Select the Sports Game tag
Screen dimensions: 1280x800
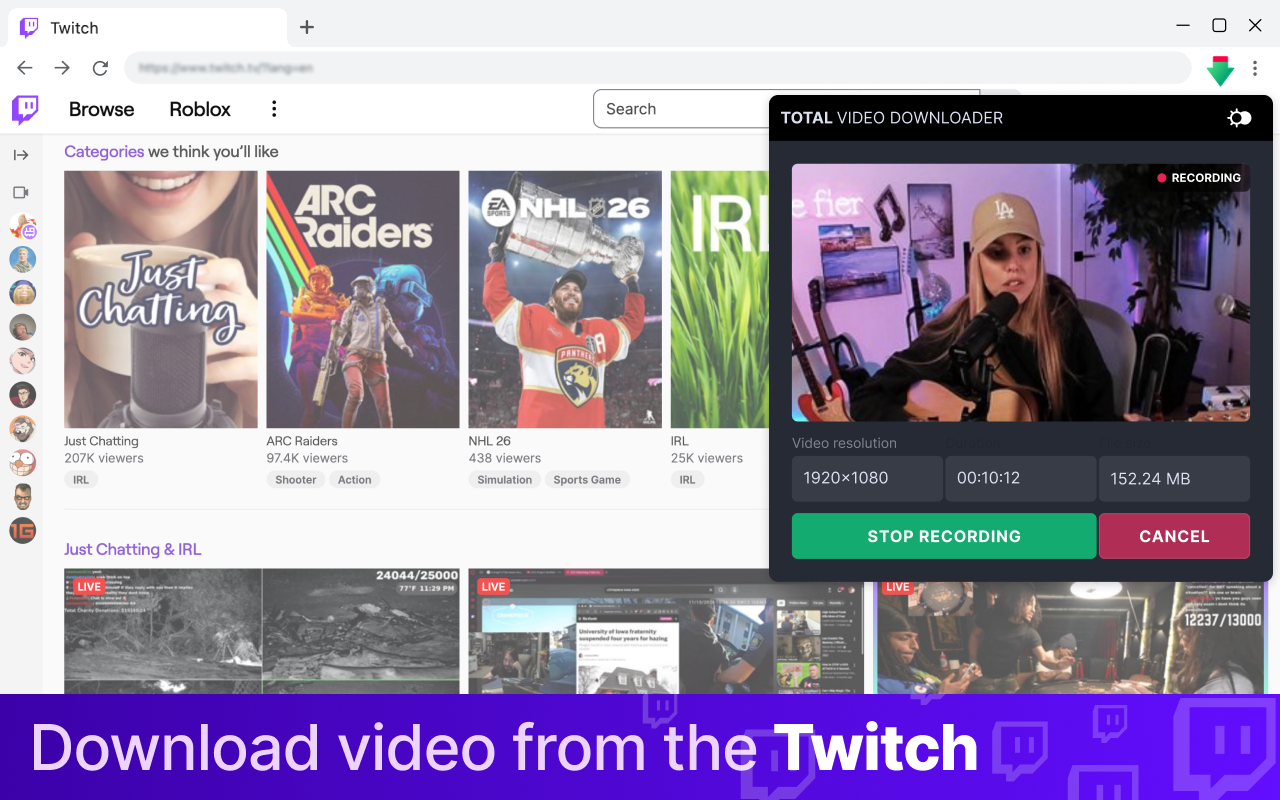coord(587,480)
